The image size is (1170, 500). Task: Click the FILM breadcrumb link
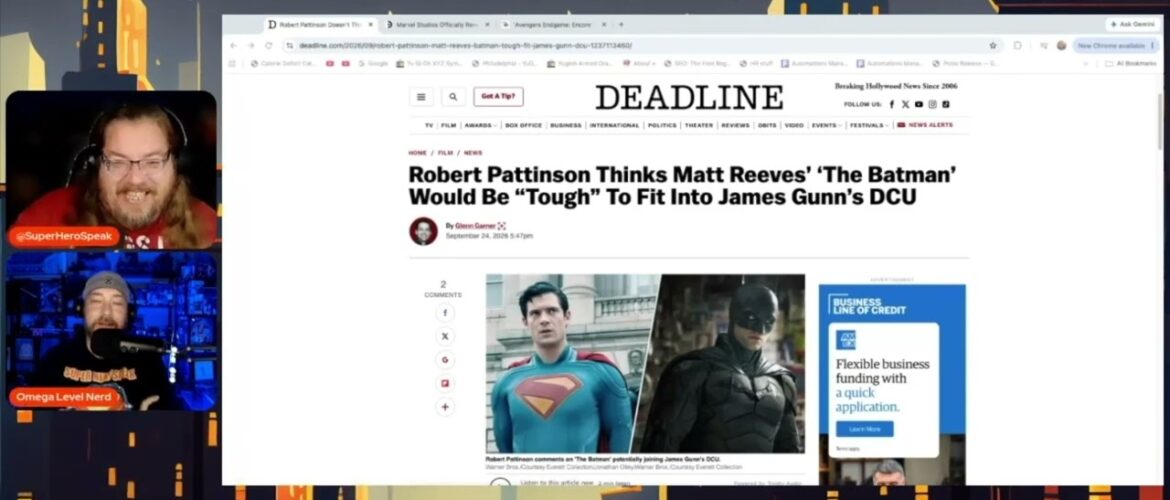pos(445,153)
